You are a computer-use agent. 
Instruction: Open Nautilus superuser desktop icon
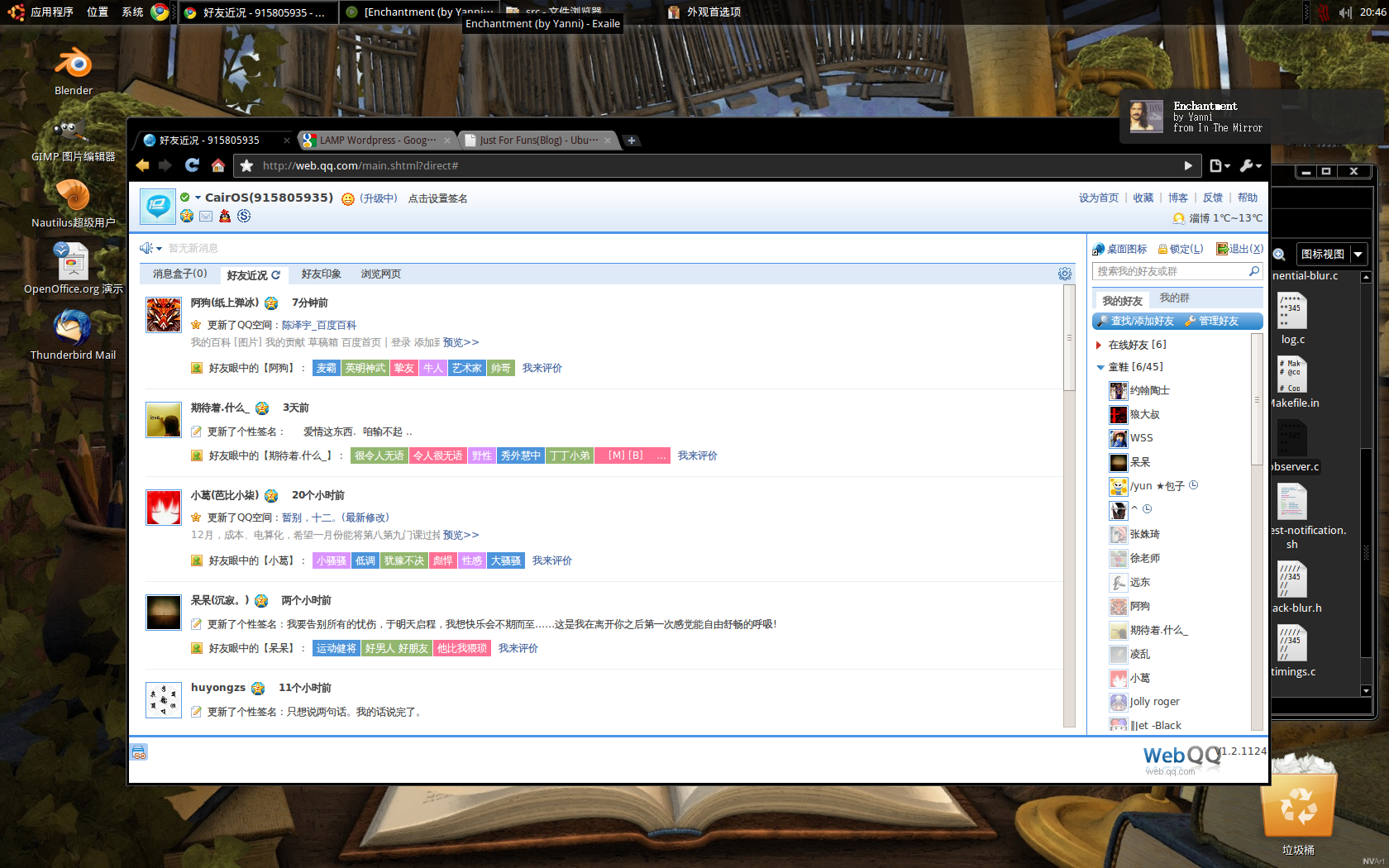(x=73, y=204)
